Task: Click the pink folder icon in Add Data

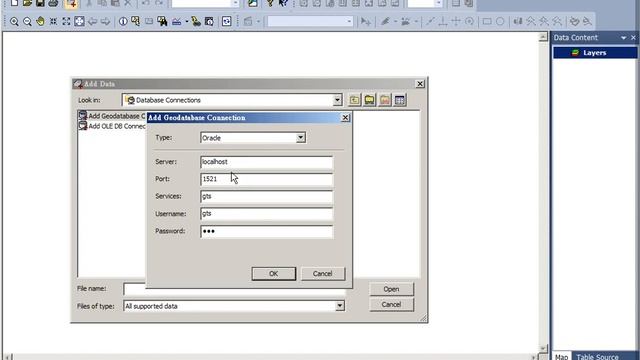Action: click(x=384, y=100)
